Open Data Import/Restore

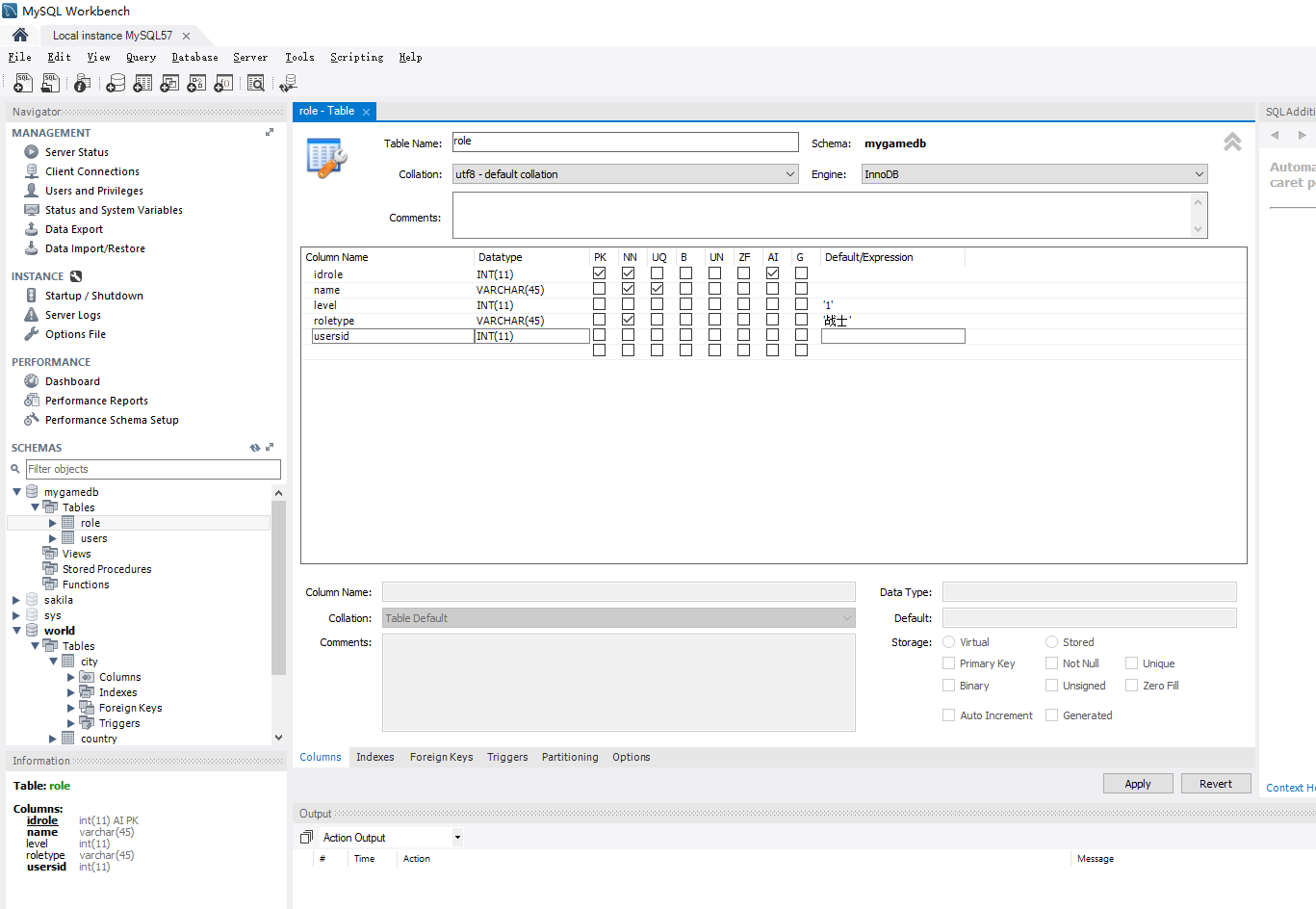[x=94, y=248]
